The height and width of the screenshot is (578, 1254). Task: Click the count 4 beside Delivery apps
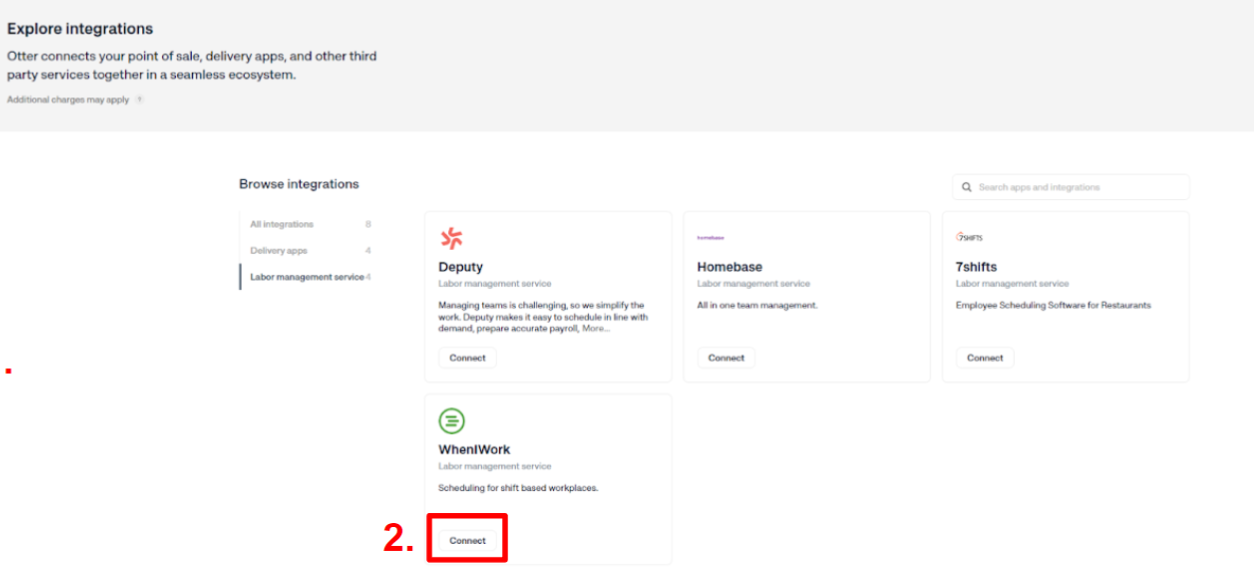pyautogui.click(x=368, y=251)
